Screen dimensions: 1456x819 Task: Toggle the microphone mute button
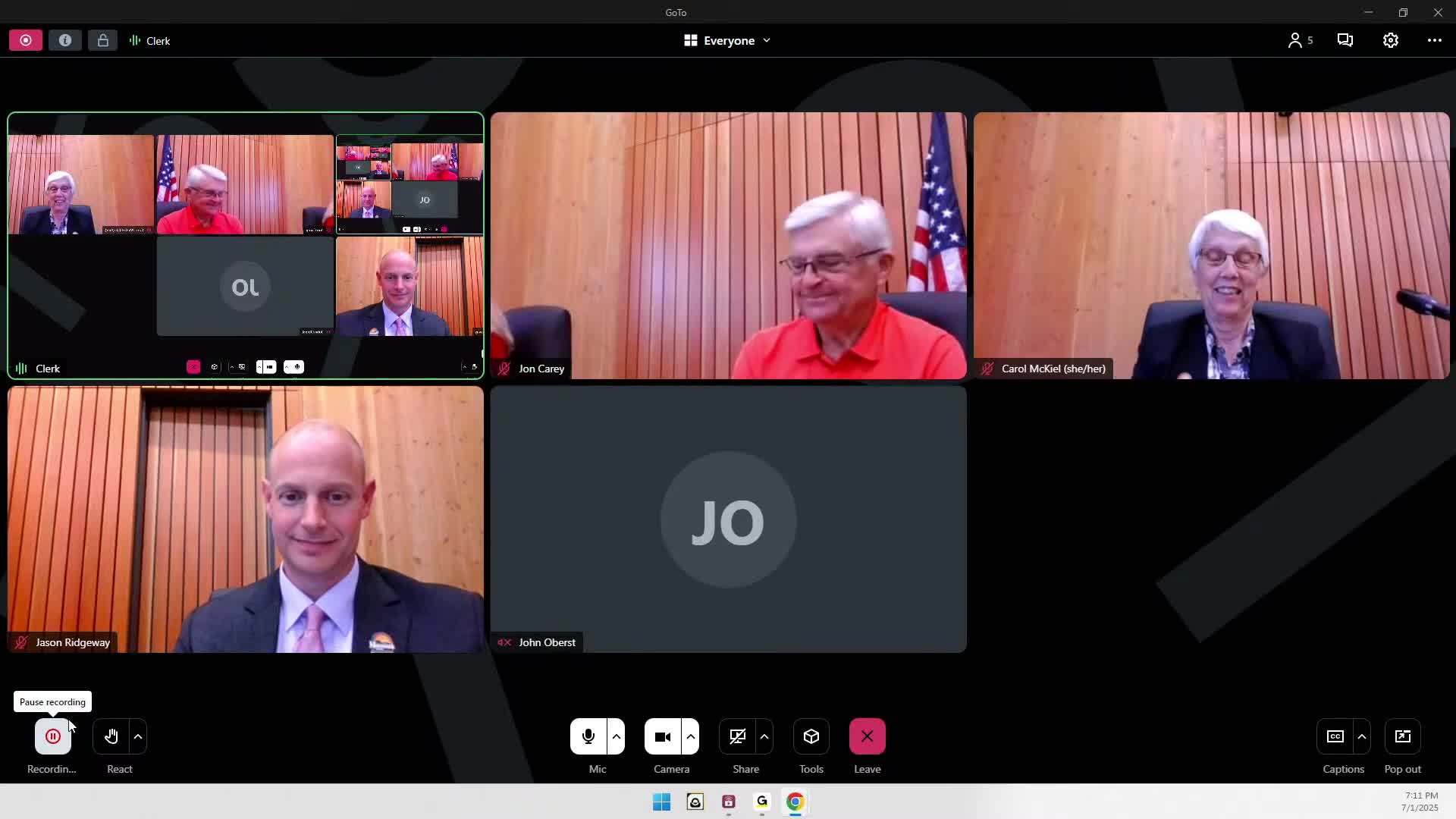coord(588,736)
